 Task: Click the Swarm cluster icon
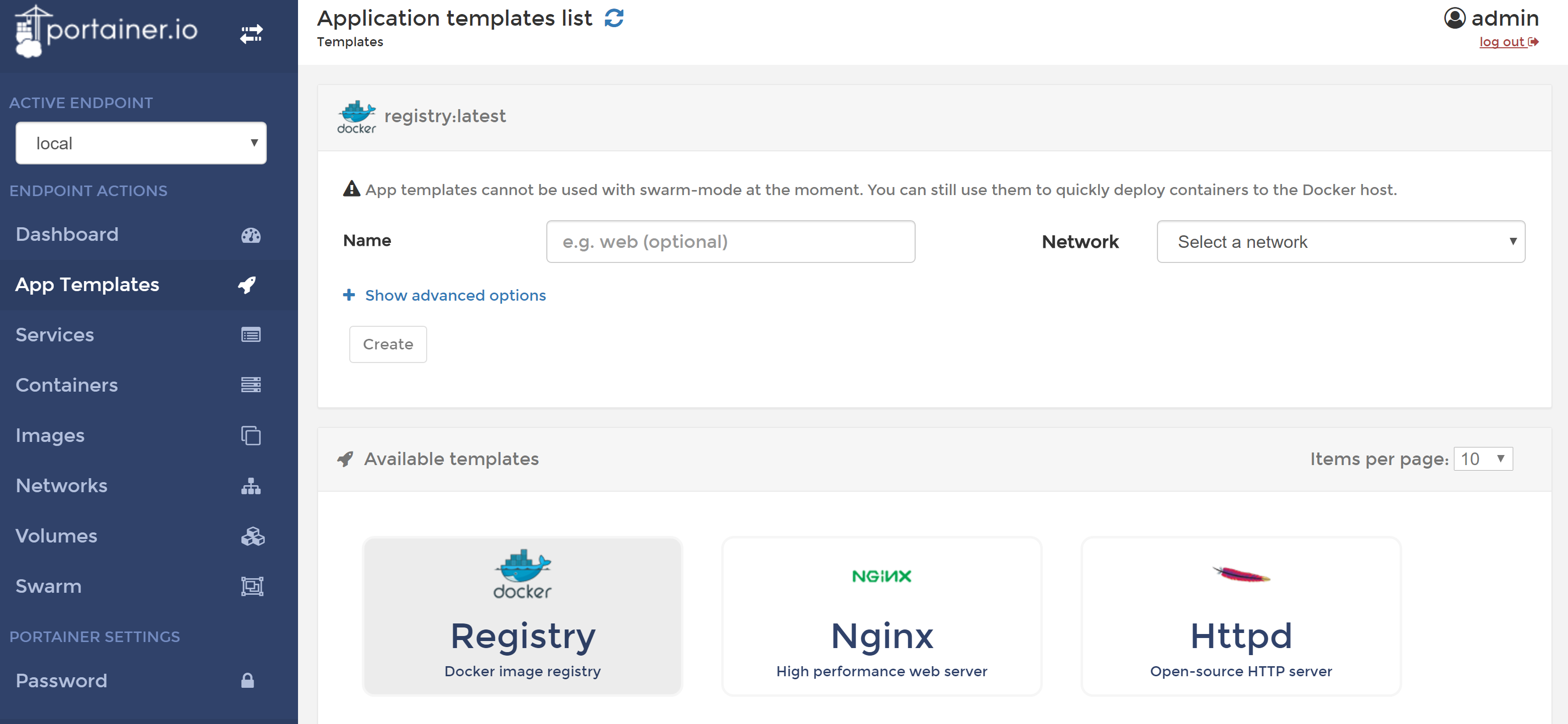coord(251,586)
